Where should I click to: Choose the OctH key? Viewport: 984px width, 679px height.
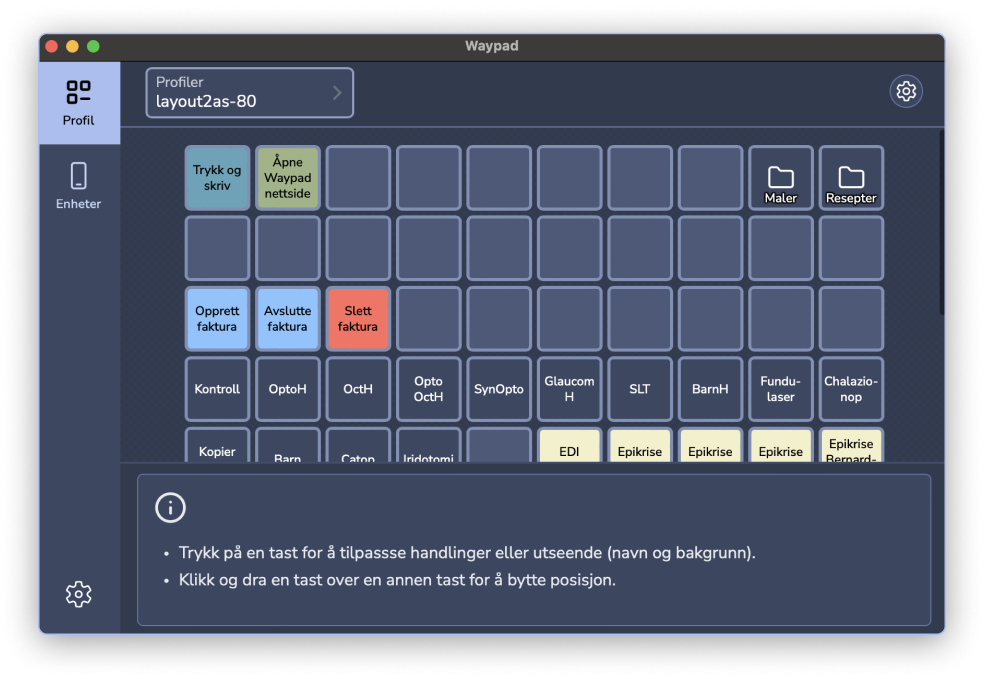point(358,389)
